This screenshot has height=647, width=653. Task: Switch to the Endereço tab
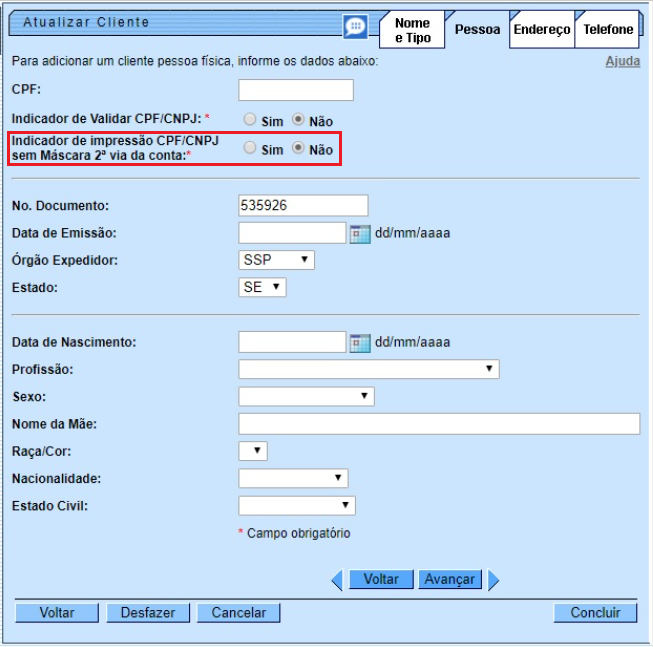coord(542,30)
